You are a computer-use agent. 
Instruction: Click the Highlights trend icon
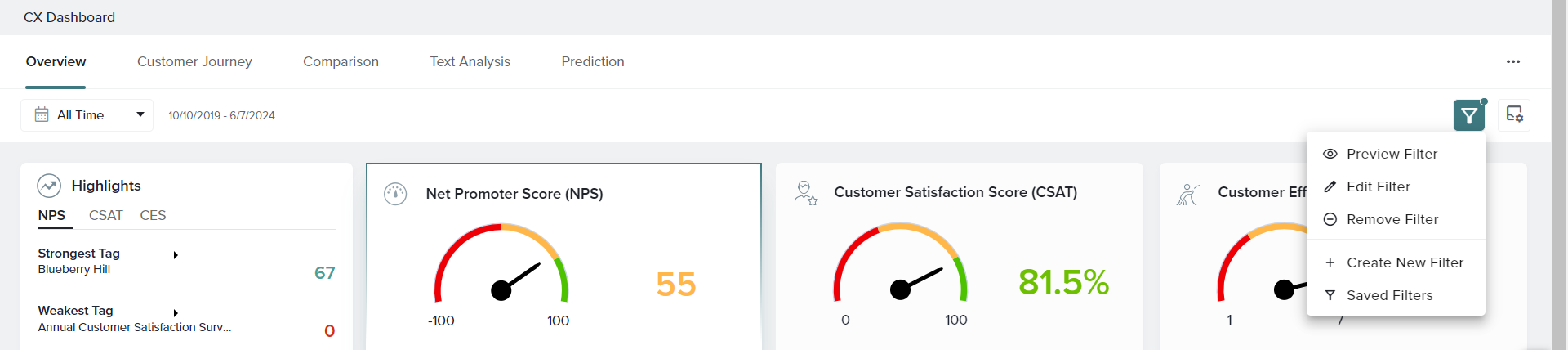tap(49, 186)
